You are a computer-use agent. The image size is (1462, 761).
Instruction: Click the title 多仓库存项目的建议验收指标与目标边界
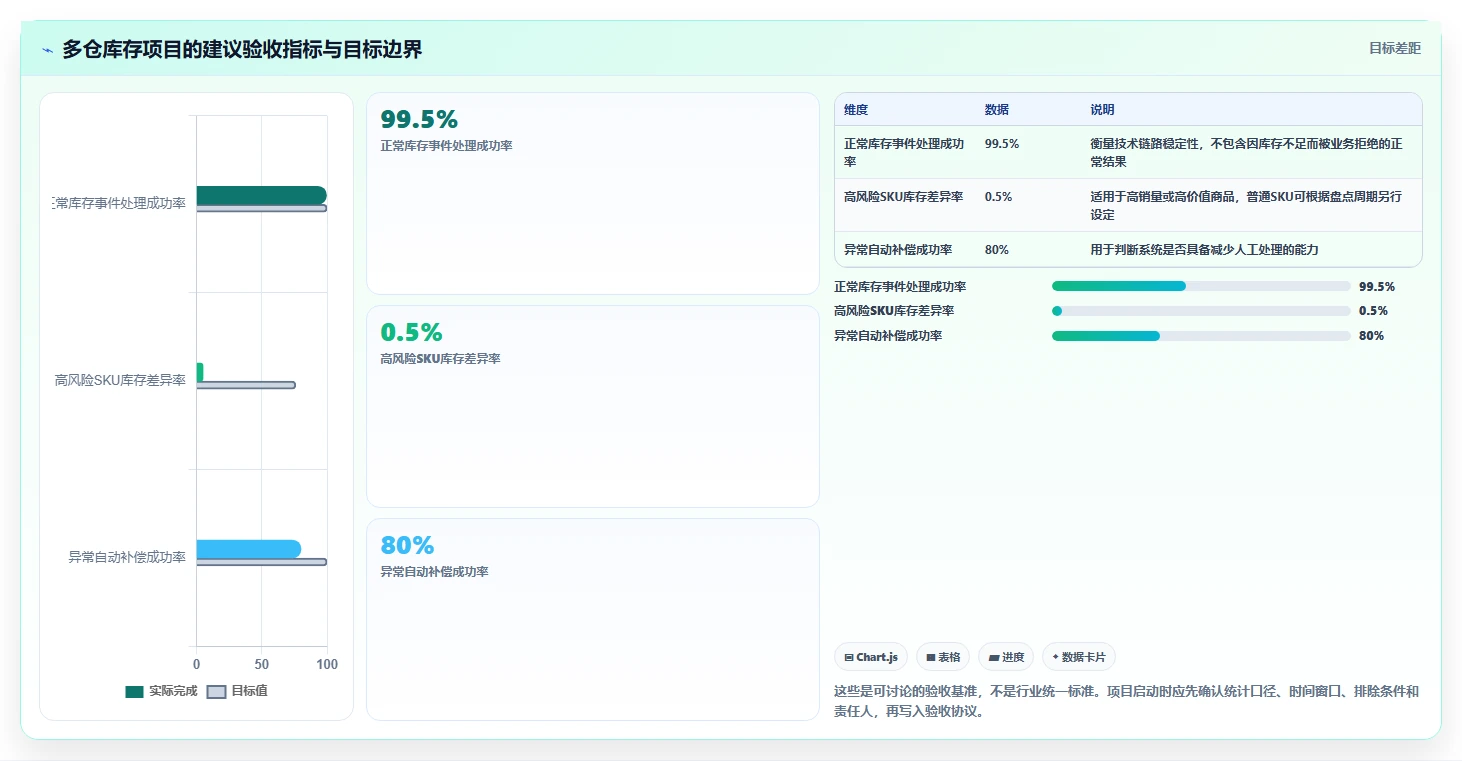(242, 49)
